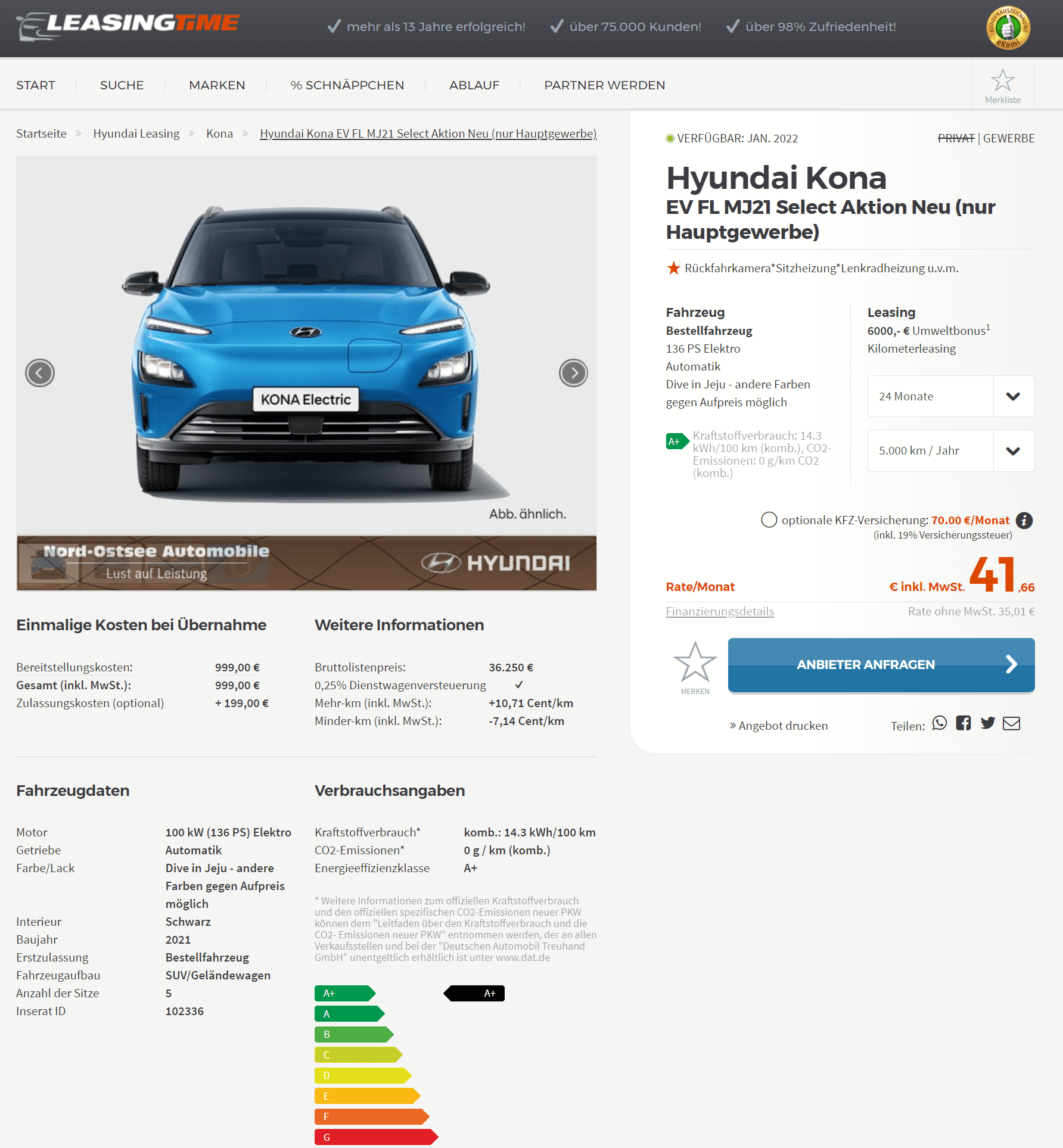
Task: Open insurance info icon
Action: coord(1024,520)
